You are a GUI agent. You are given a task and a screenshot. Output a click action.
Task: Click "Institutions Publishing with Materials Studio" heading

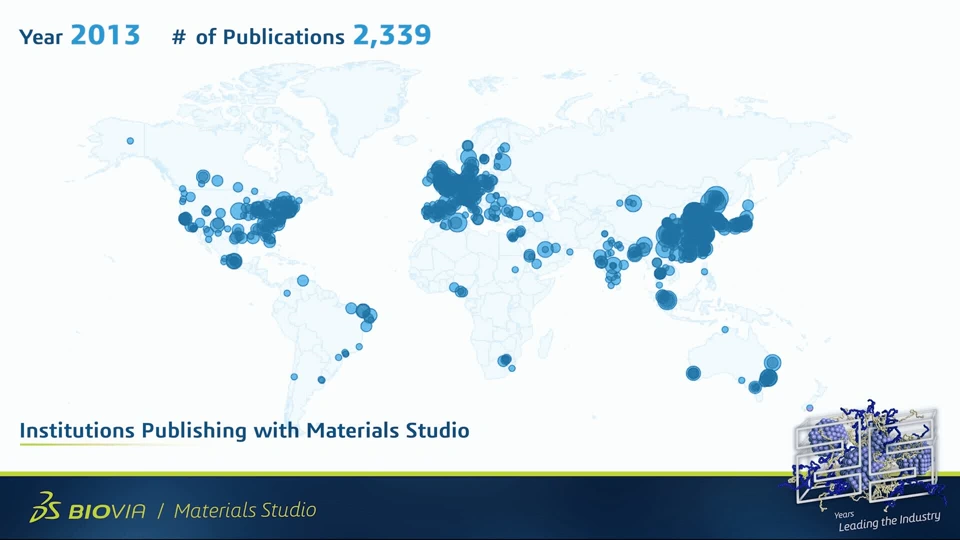244,430
